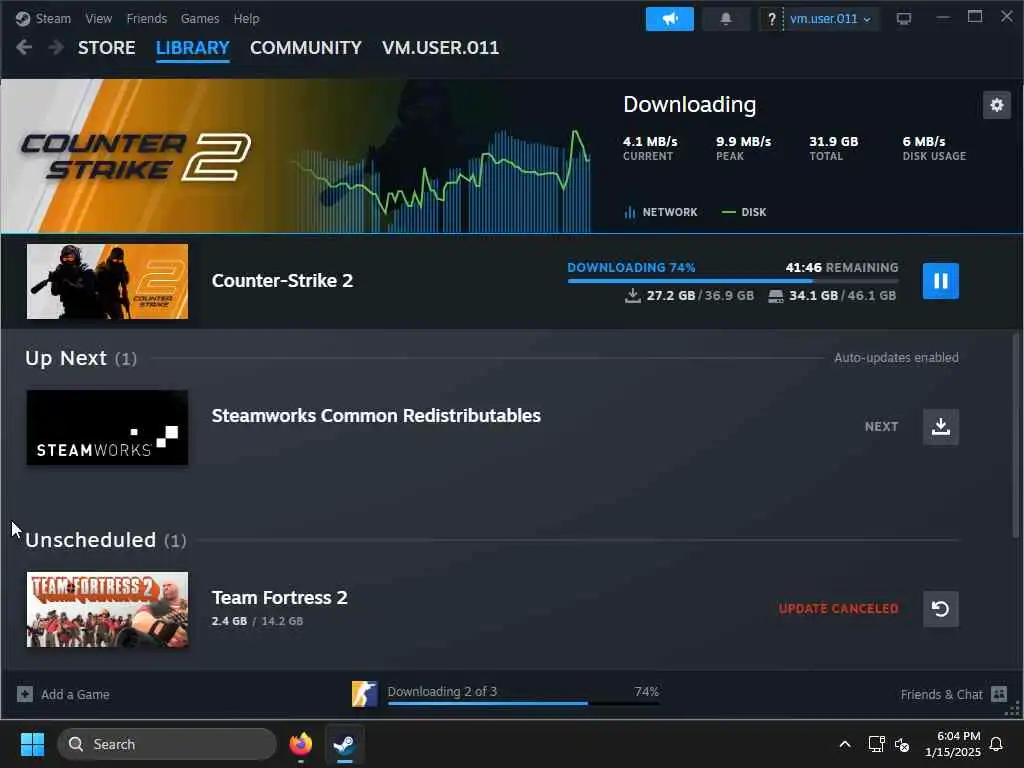Click the Counter-Strike 2 banner image
Image resolution: width=1024 pixels, height=768 pixels.
click(x=296, y=155)
